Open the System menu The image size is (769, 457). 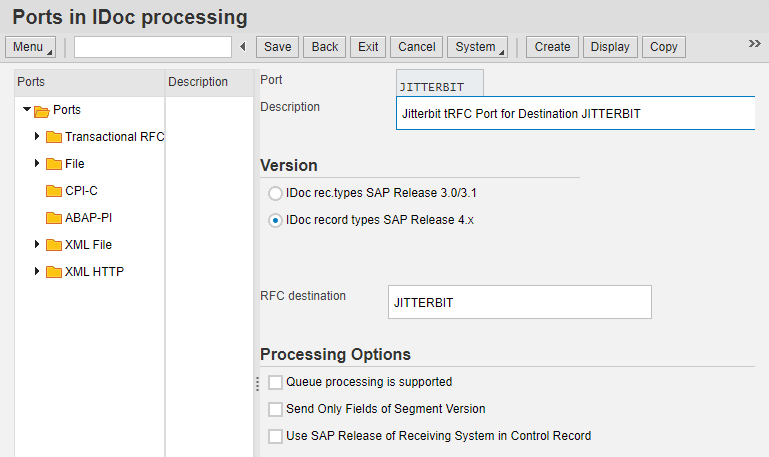(477, 47)
